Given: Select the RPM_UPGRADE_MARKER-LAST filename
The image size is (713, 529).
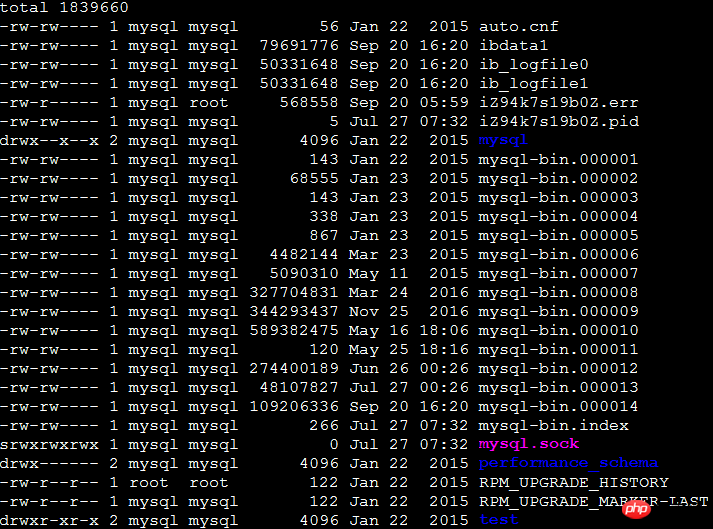Looking at the screenshot, I should point(593,502).
